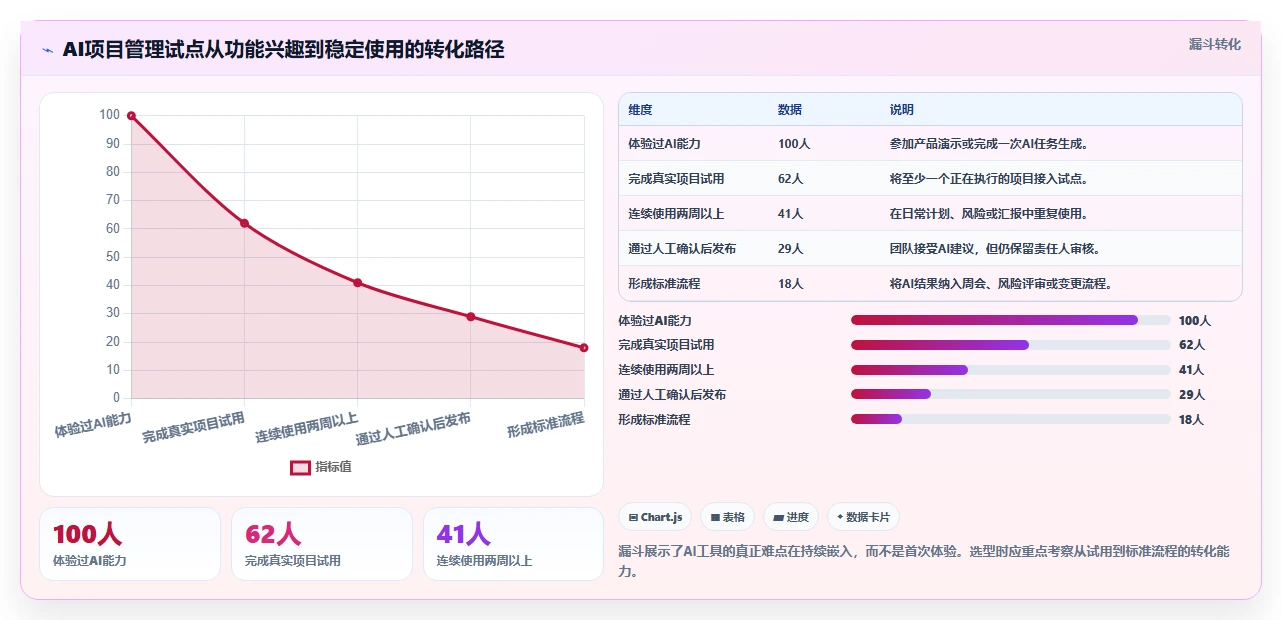Click the 说明 table column header
This screenshot has height=620, width=1282.
point(1061,110)
